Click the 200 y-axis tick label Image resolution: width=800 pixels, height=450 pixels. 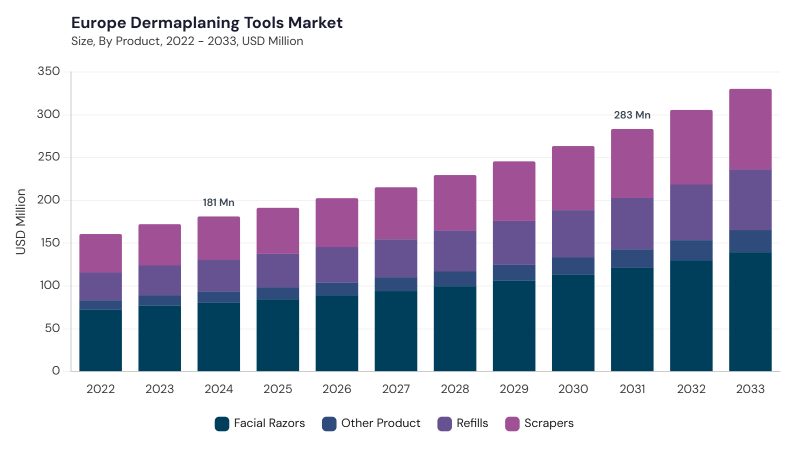48,200
